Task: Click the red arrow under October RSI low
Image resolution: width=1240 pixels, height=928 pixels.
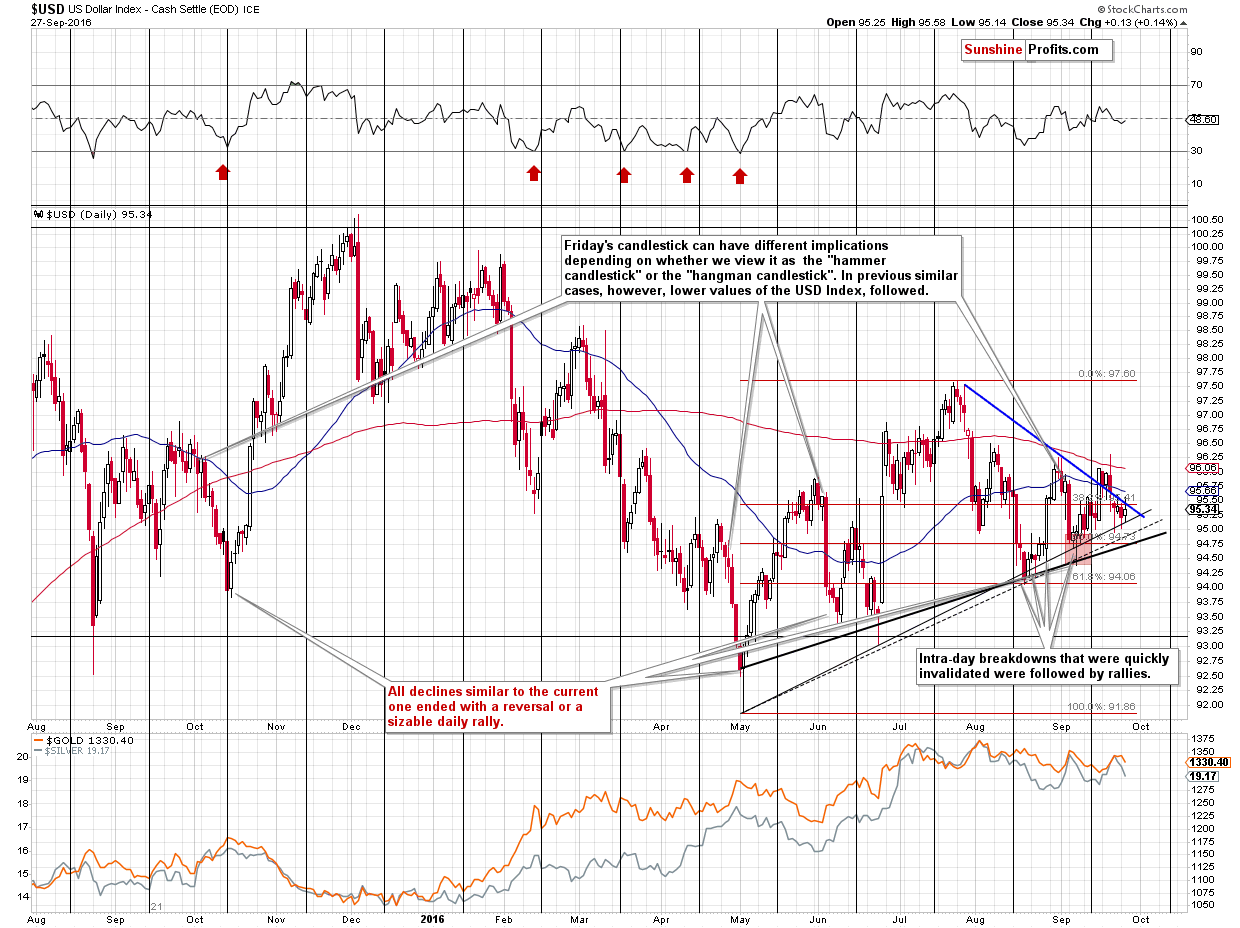Action: point(223,173)
